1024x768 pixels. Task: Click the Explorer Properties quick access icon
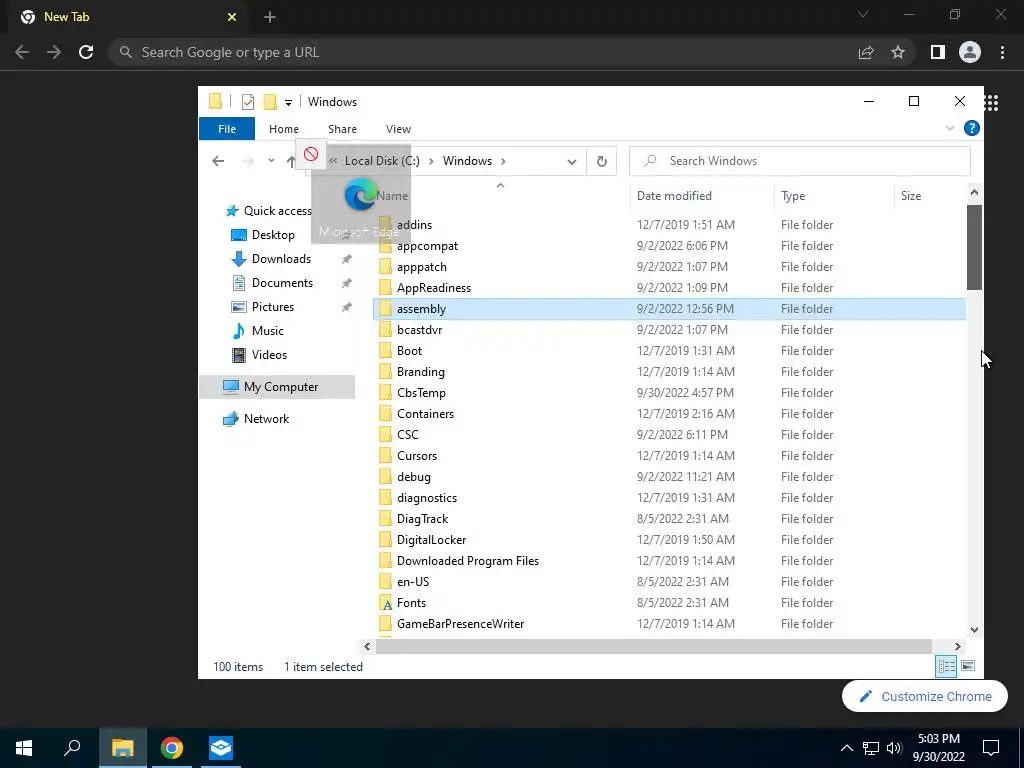click(248, 102)
